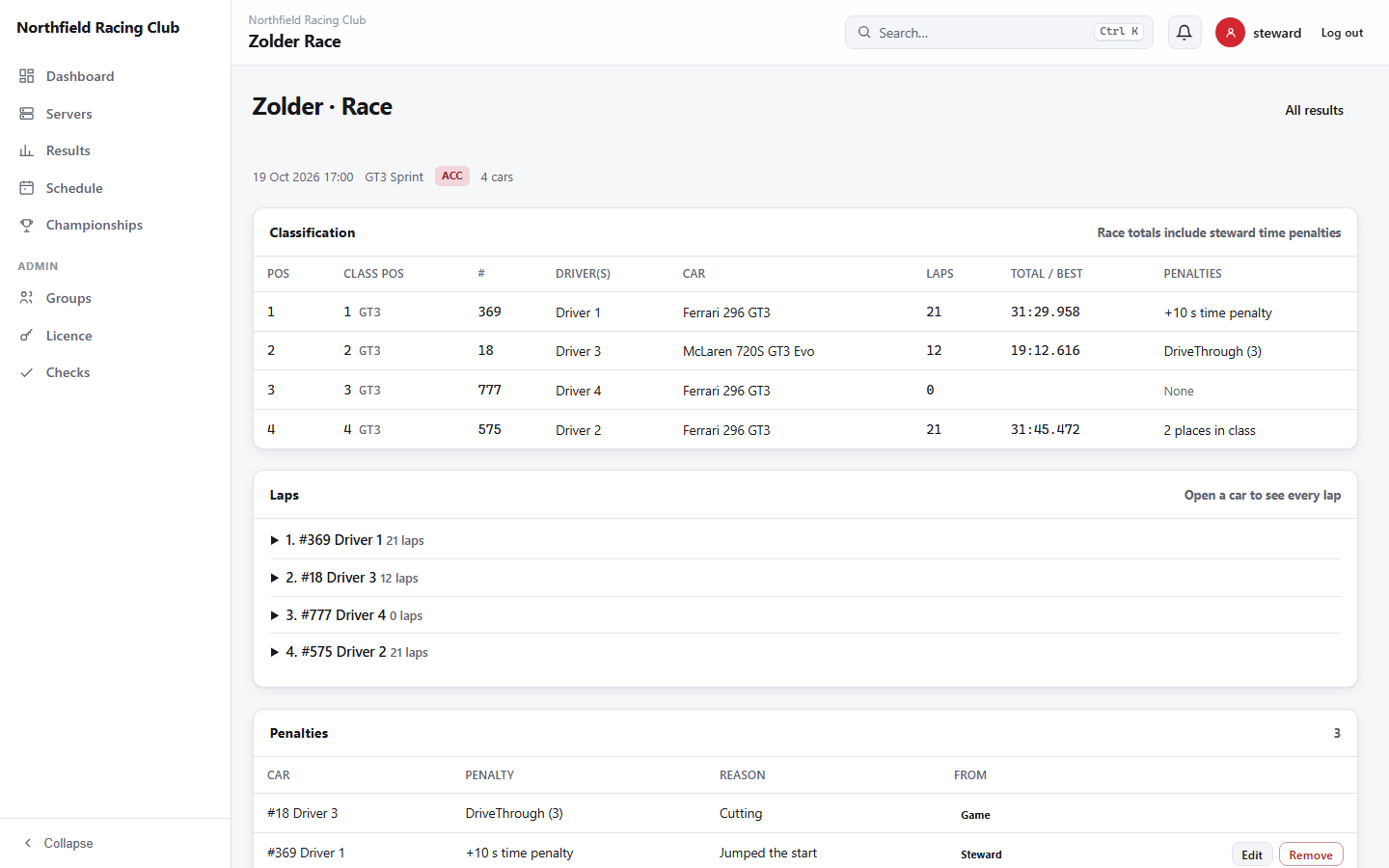The height and width of the screenshot is (868, 1389).
Task: Click the Collapse sidebar chevron icon
Action: coord(28,843)
